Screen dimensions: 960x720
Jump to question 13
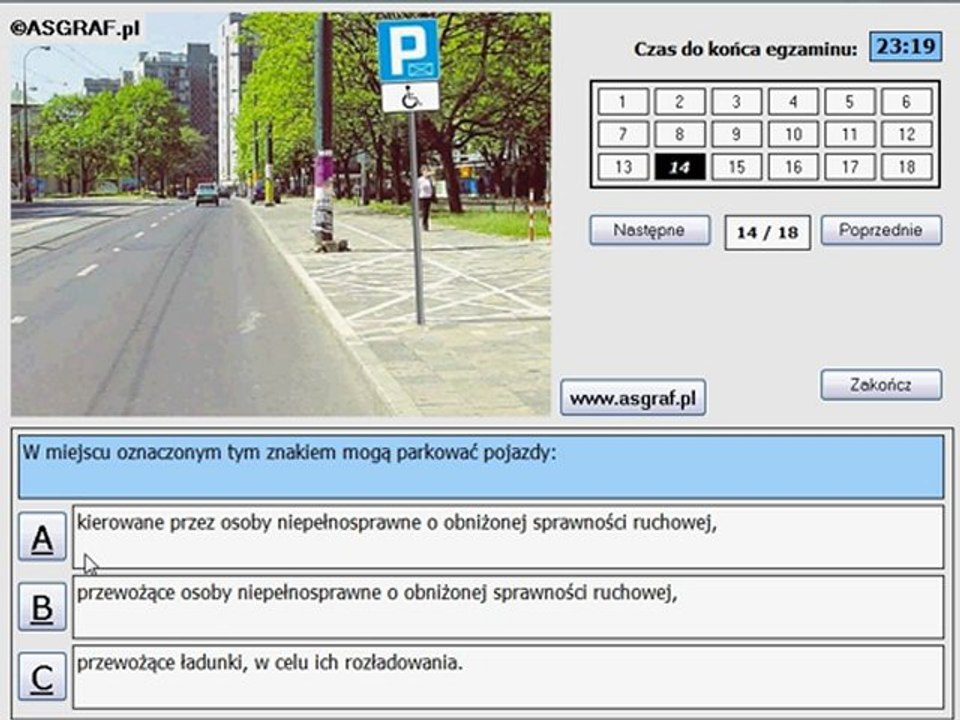pos(623,167)
